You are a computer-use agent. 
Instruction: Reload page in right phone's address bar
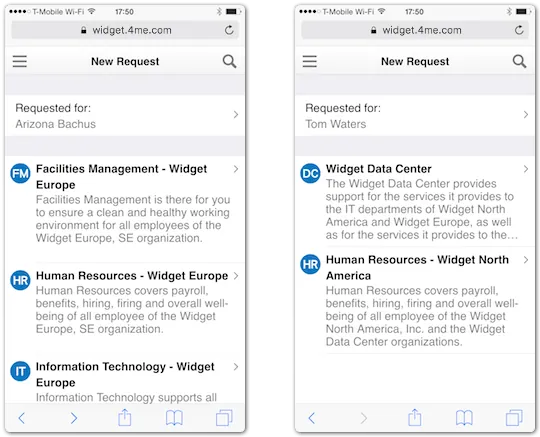click(x=519, y=30)
